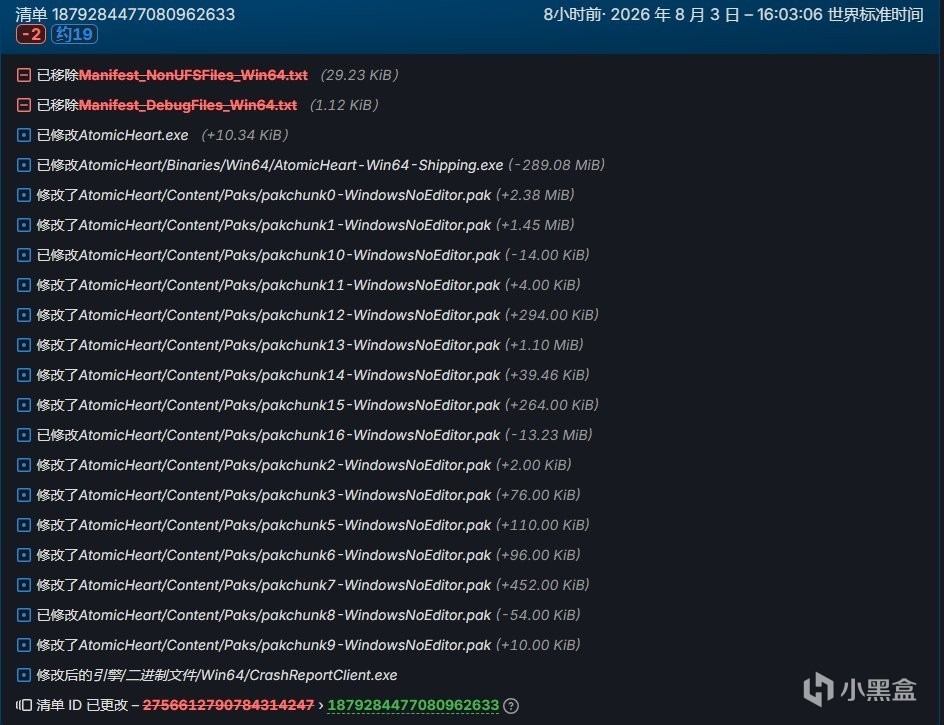Click the timestamp 8小时前 2026 年 8 月 3 日
Viewport: 944px width, 725px height.
click(x=733, y=14)
